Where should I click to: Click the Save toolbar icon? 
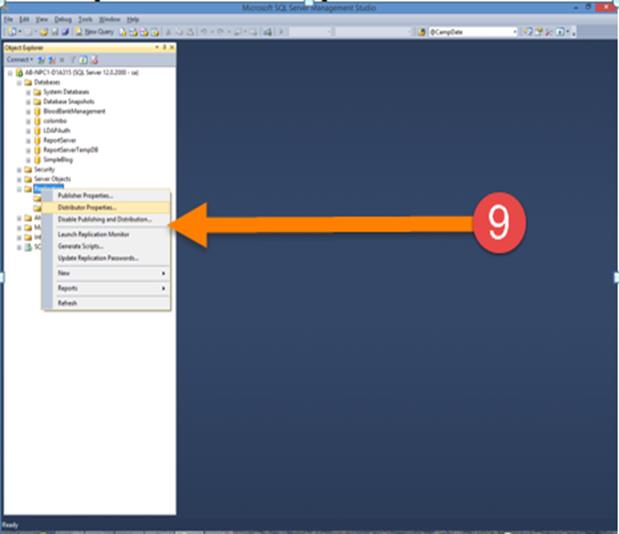pyautogui.click(x=55, y=32)
